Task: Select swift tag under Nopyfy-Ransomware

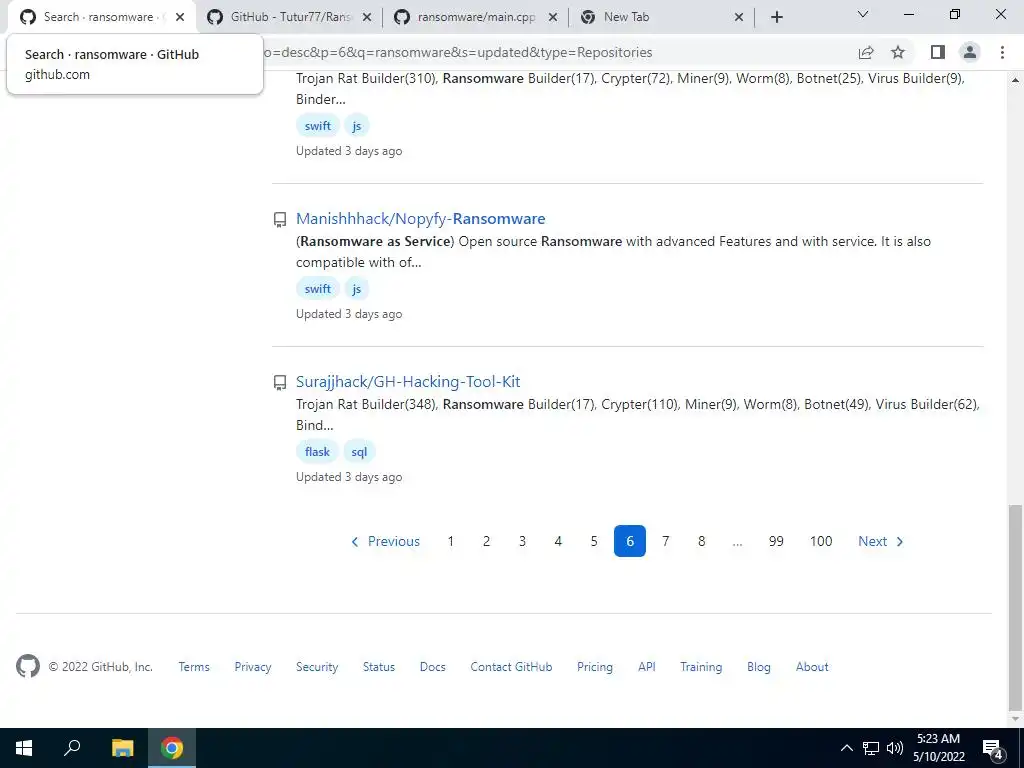Action: [x=317, y=289]
